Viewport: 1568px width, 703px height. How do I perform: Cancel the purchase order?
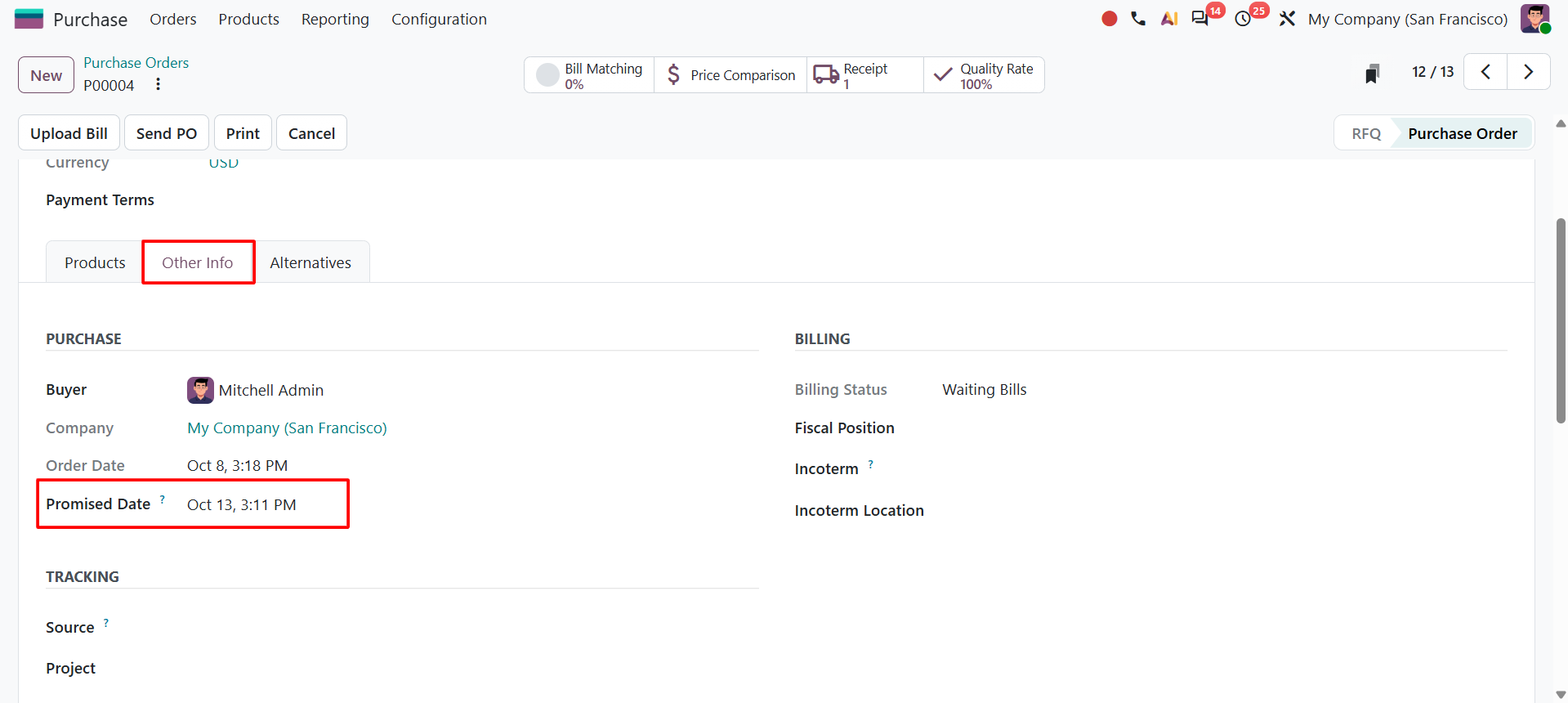tap(311, 133)
